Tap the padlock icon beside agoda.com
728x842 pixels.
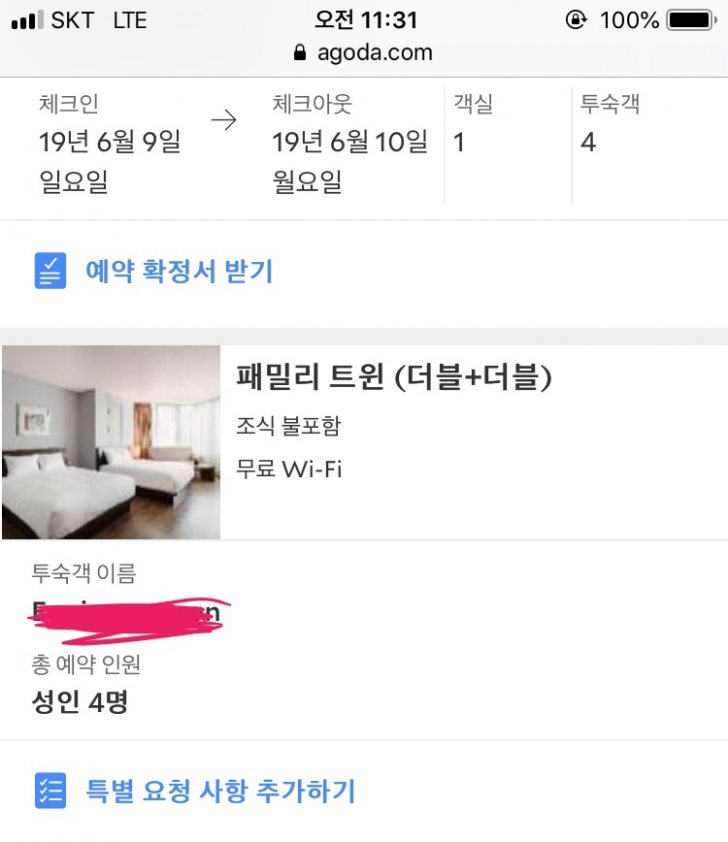[297, 52]
